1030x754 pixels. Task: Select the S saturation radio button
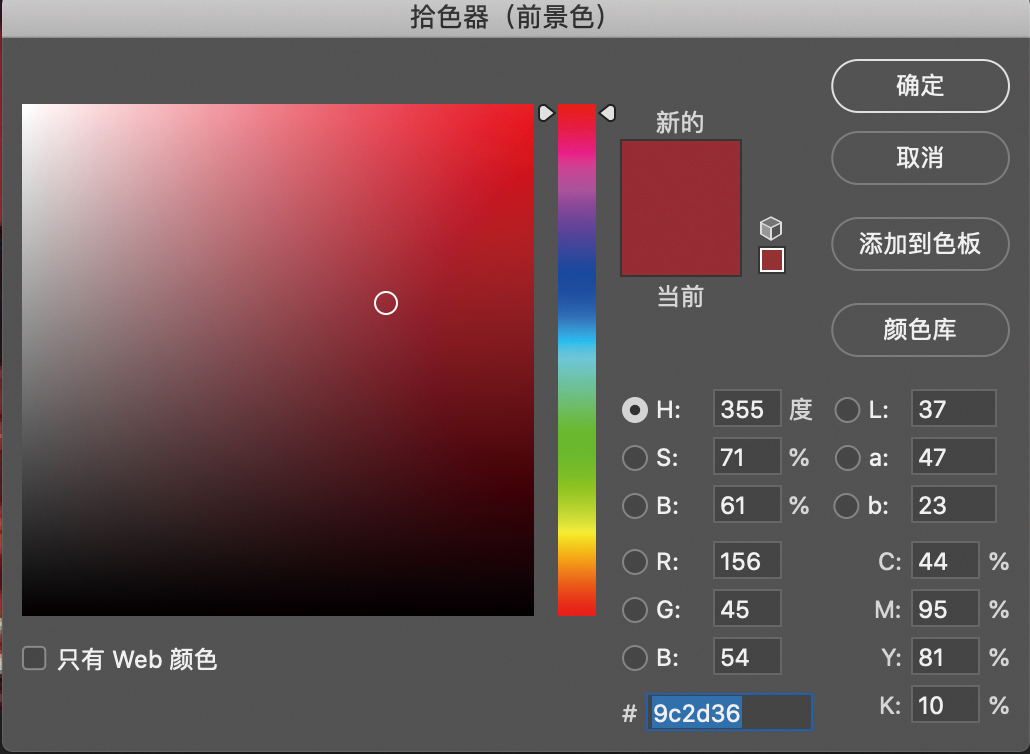coord(635,458)
